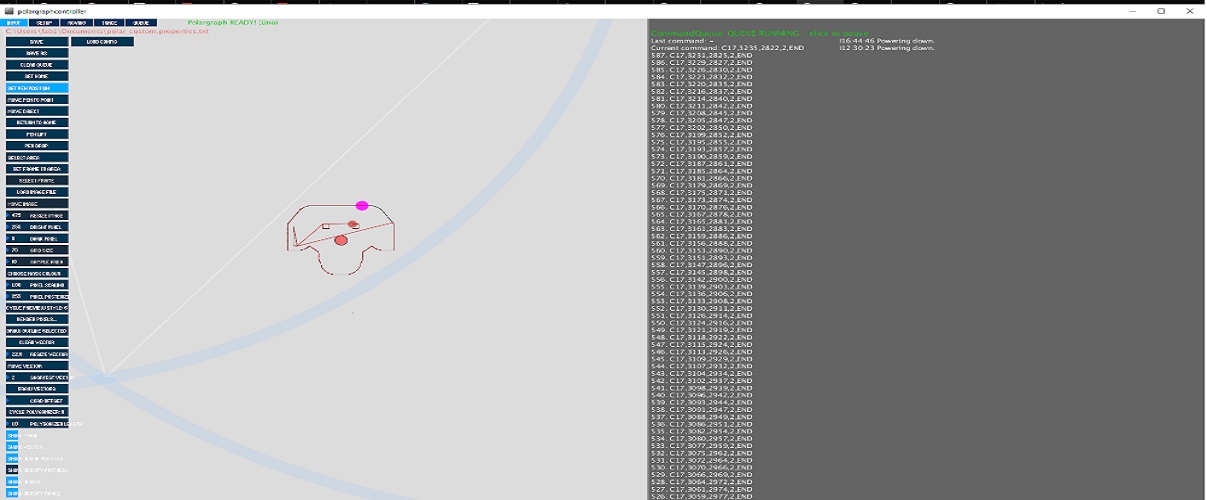Toggle the SHOW DENSITY PREVIEW switch
1207x500 pixels.
(13, 470)
